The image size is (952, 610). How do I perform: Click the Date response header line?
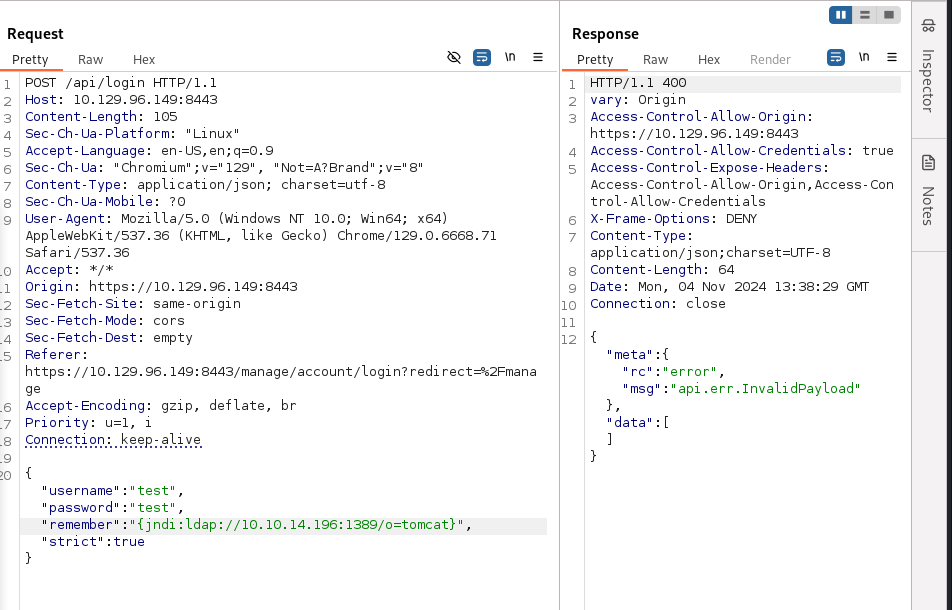[x=729, y=286]
